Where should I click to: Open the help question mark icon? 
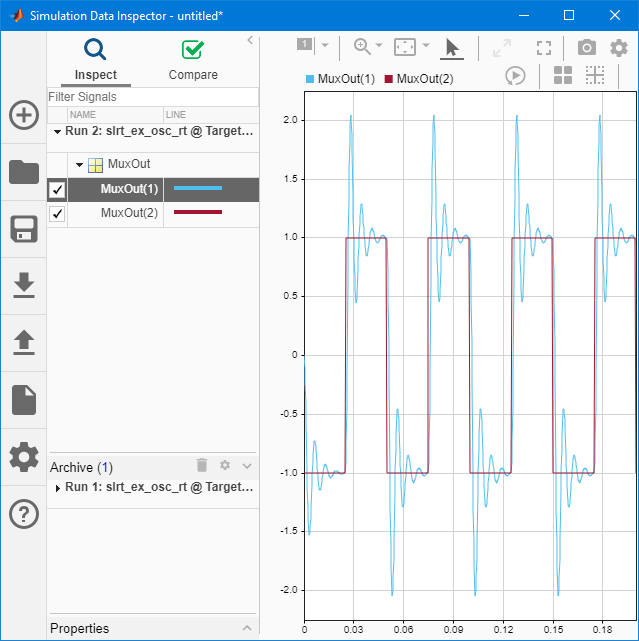(x=24, y=514)
